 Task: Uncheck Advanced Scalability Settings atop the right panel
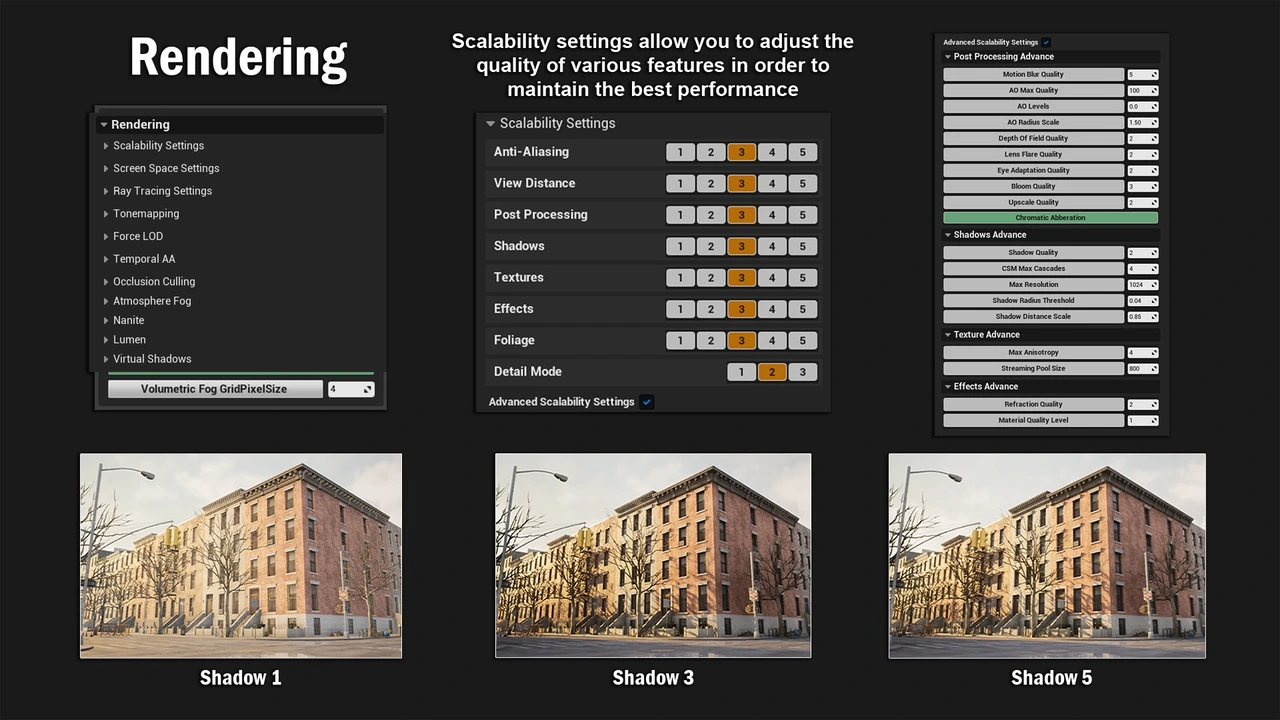pos(1046,43)
